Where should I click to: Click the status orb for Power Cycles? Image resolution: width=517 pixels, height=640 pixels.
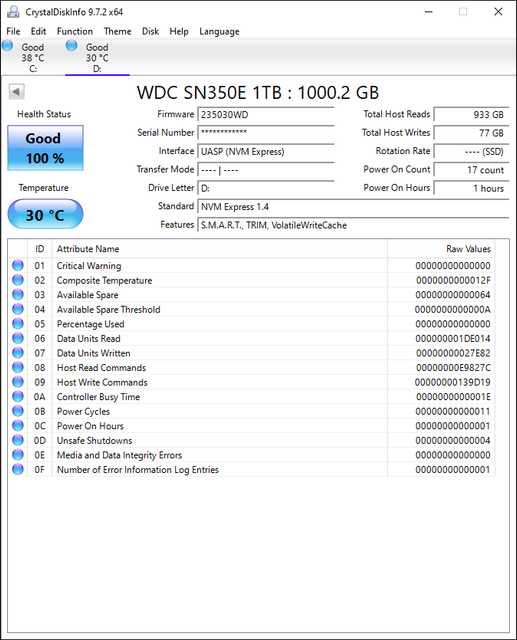click(18, 411)
